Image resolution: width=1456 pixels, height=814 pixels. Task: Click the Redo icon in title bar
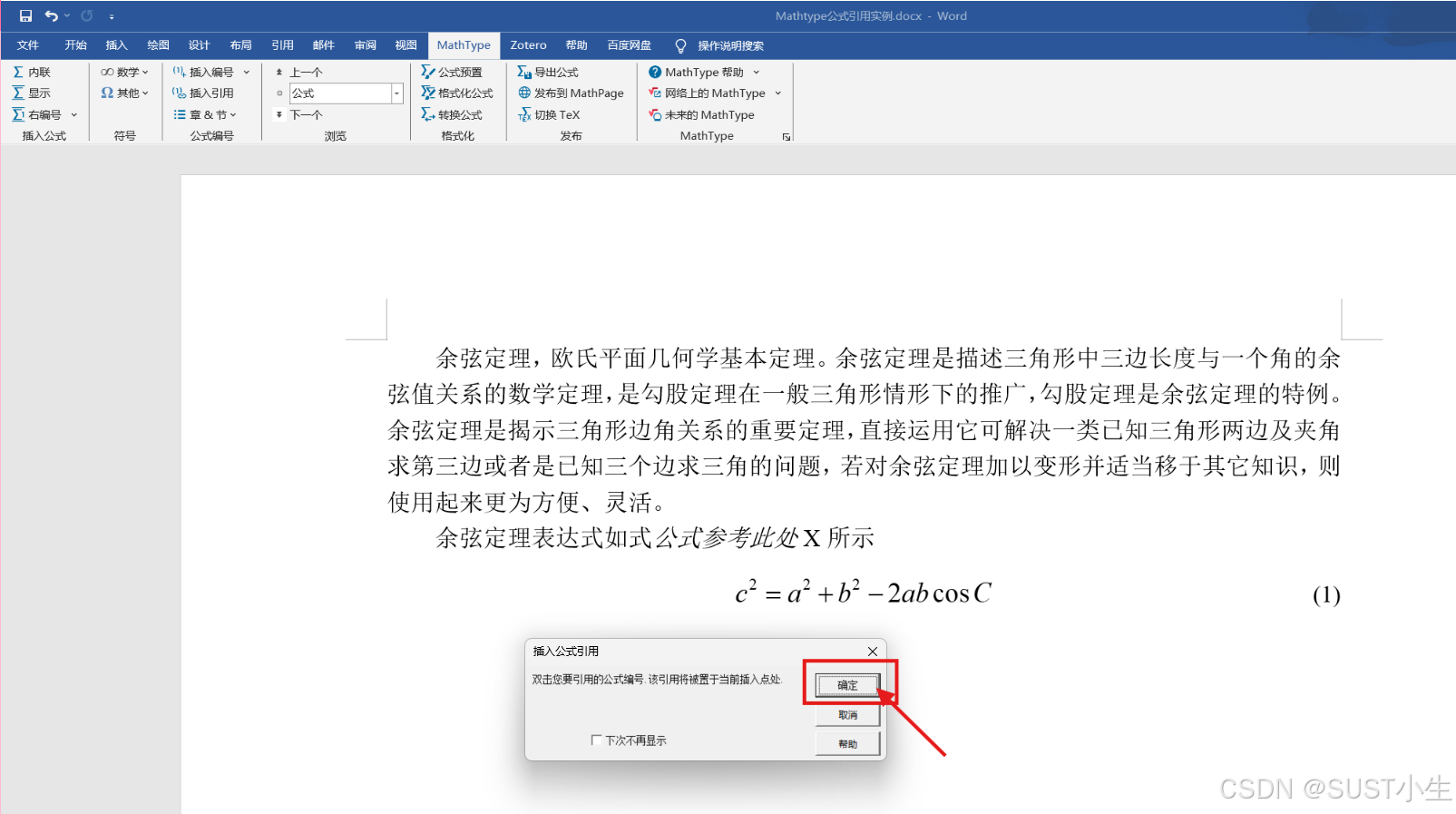[87, 15]
